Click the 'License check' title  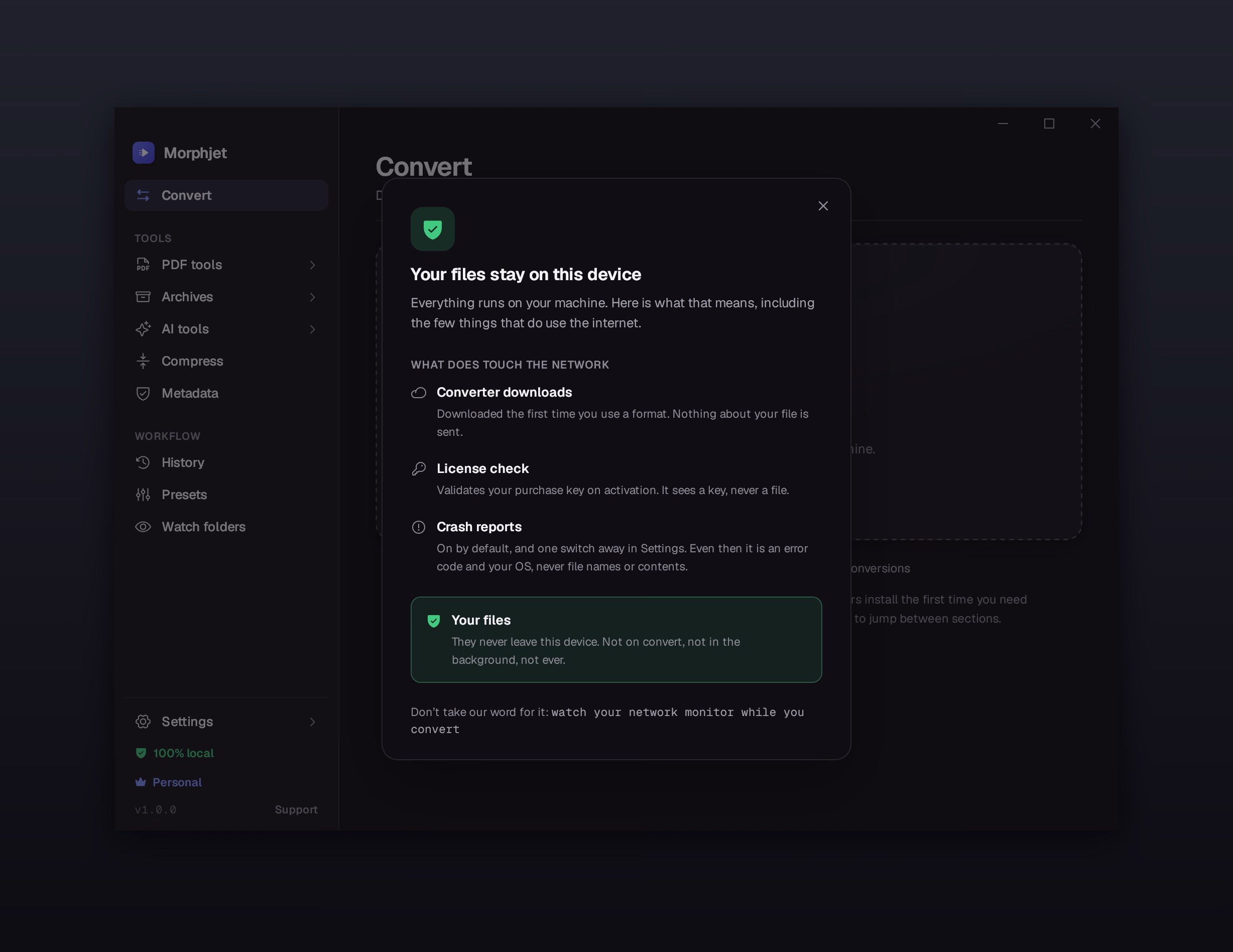click(482, 468)
